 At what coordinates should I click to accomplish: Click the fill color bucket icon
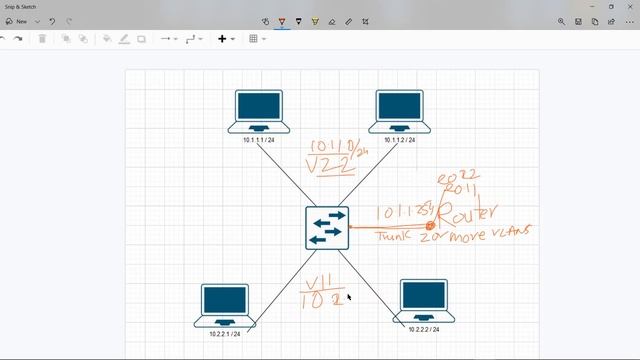107,39
